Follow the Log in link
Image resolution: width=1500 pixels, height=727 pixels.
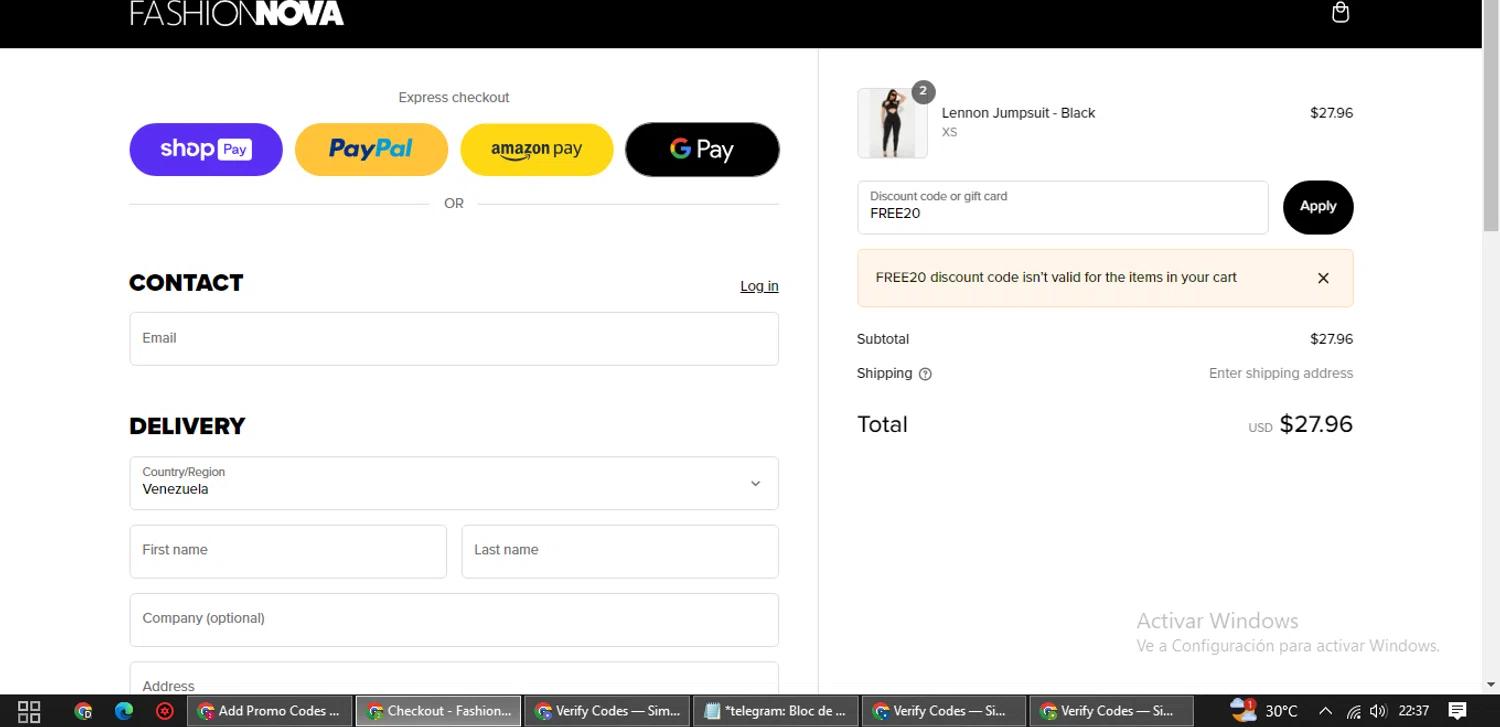[759, 286]
